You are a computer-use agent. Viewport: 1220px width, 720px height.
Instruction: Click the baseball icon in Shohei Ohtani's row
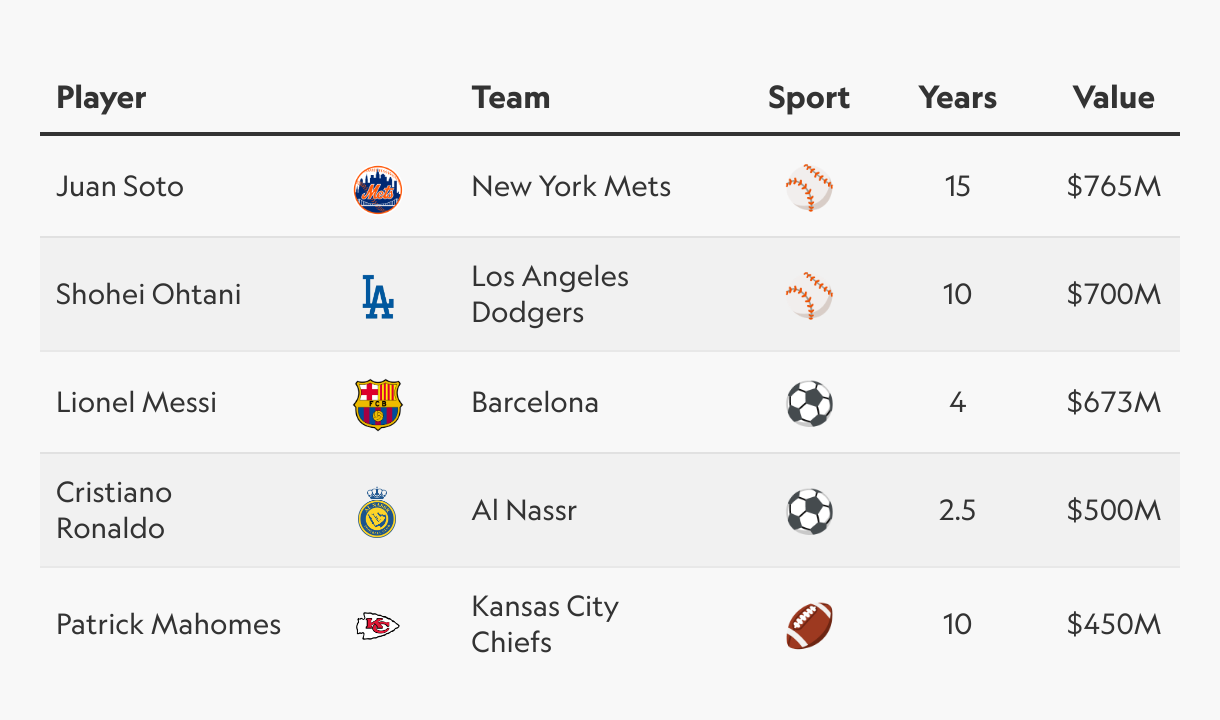pos(809,296)
